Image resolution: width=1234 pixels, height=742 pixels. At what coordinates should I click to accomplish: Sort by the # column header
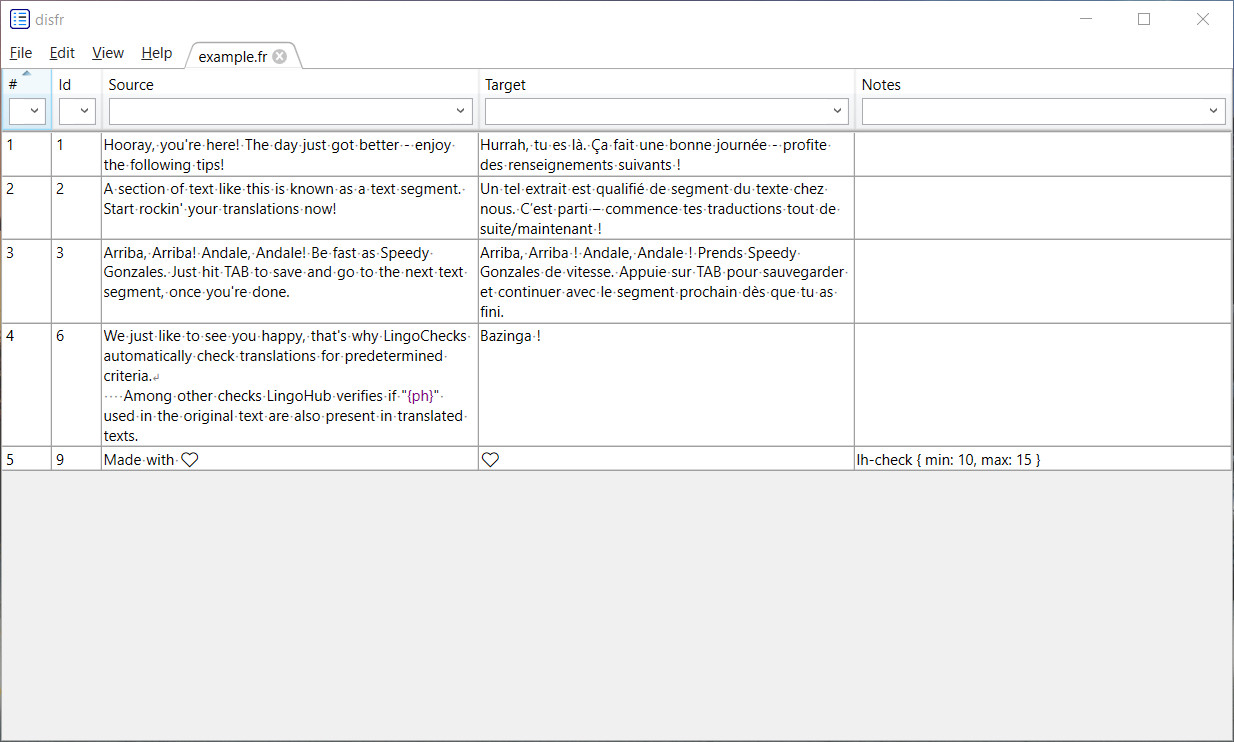26,84
